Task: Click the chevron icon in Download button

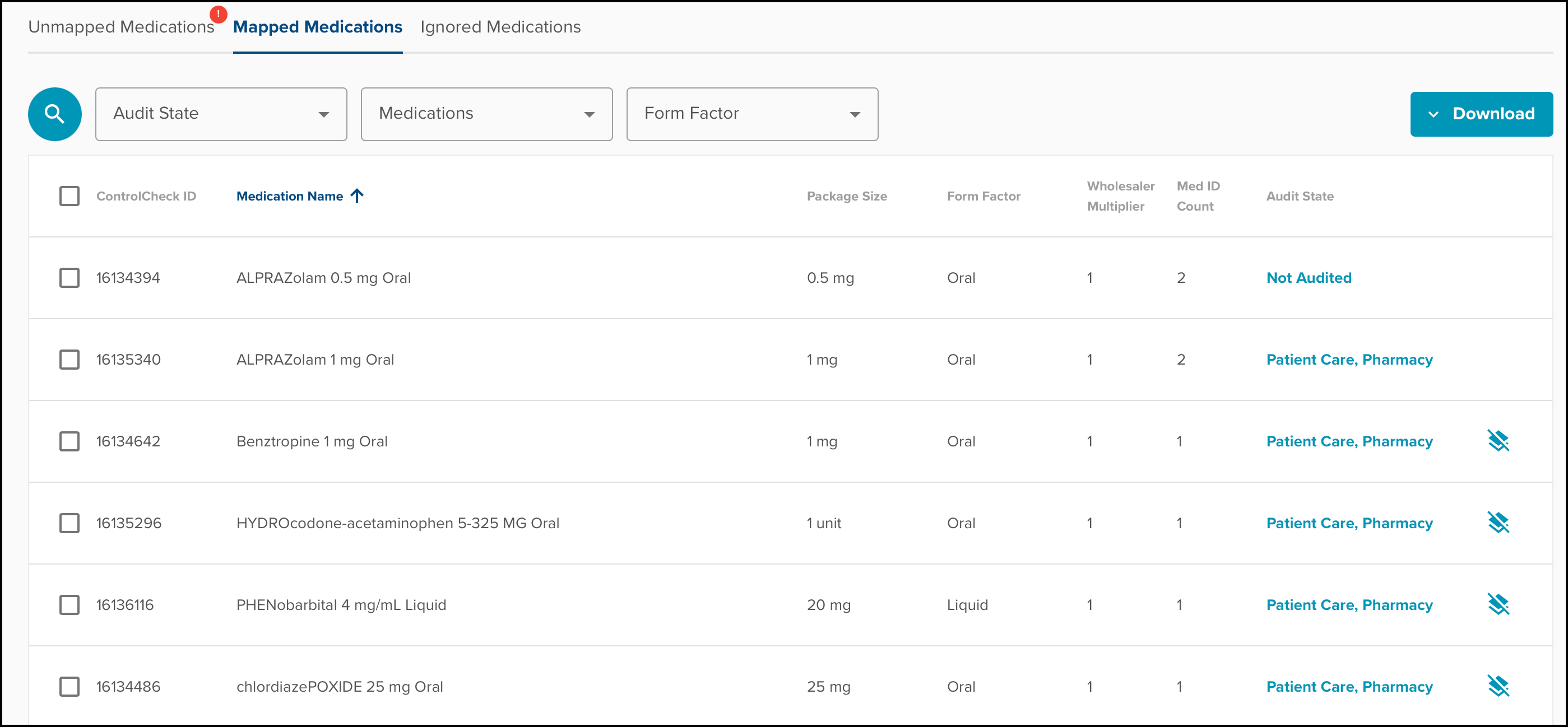Action: 1433,114
